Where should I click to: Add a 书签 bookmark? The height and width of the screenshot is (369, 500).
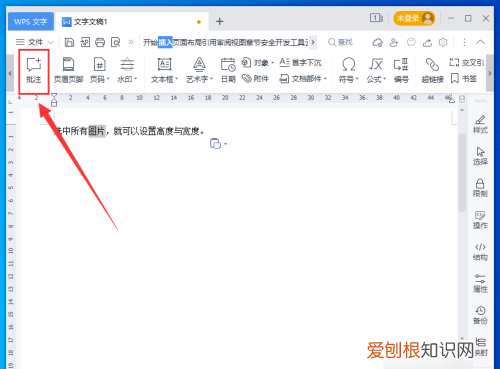(464, 79)
